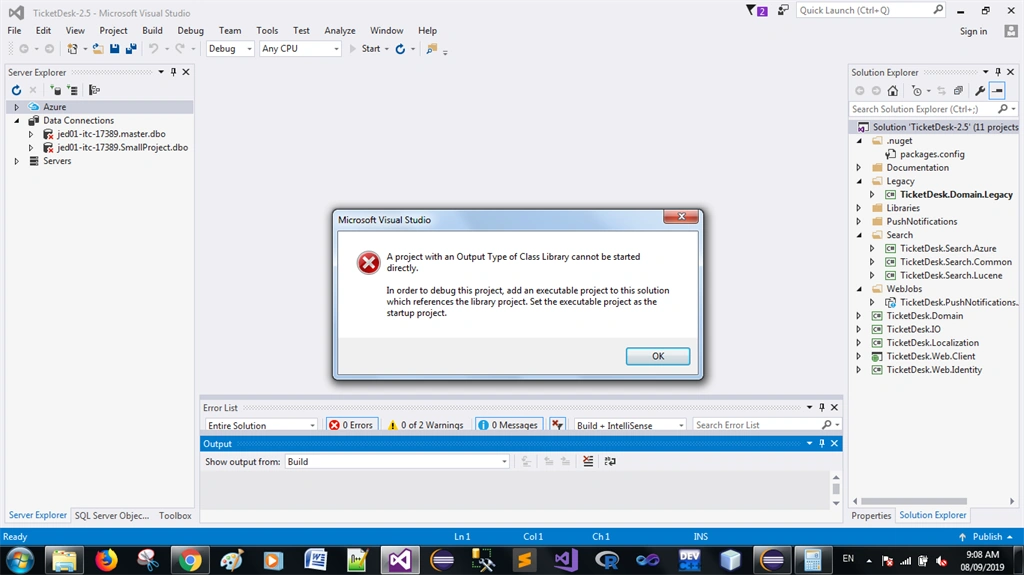Click the Save All toolbar icon
Image resolution: width=1024 pixels, height=575 pixels.
pyautogui.click(x=131, y=49)
